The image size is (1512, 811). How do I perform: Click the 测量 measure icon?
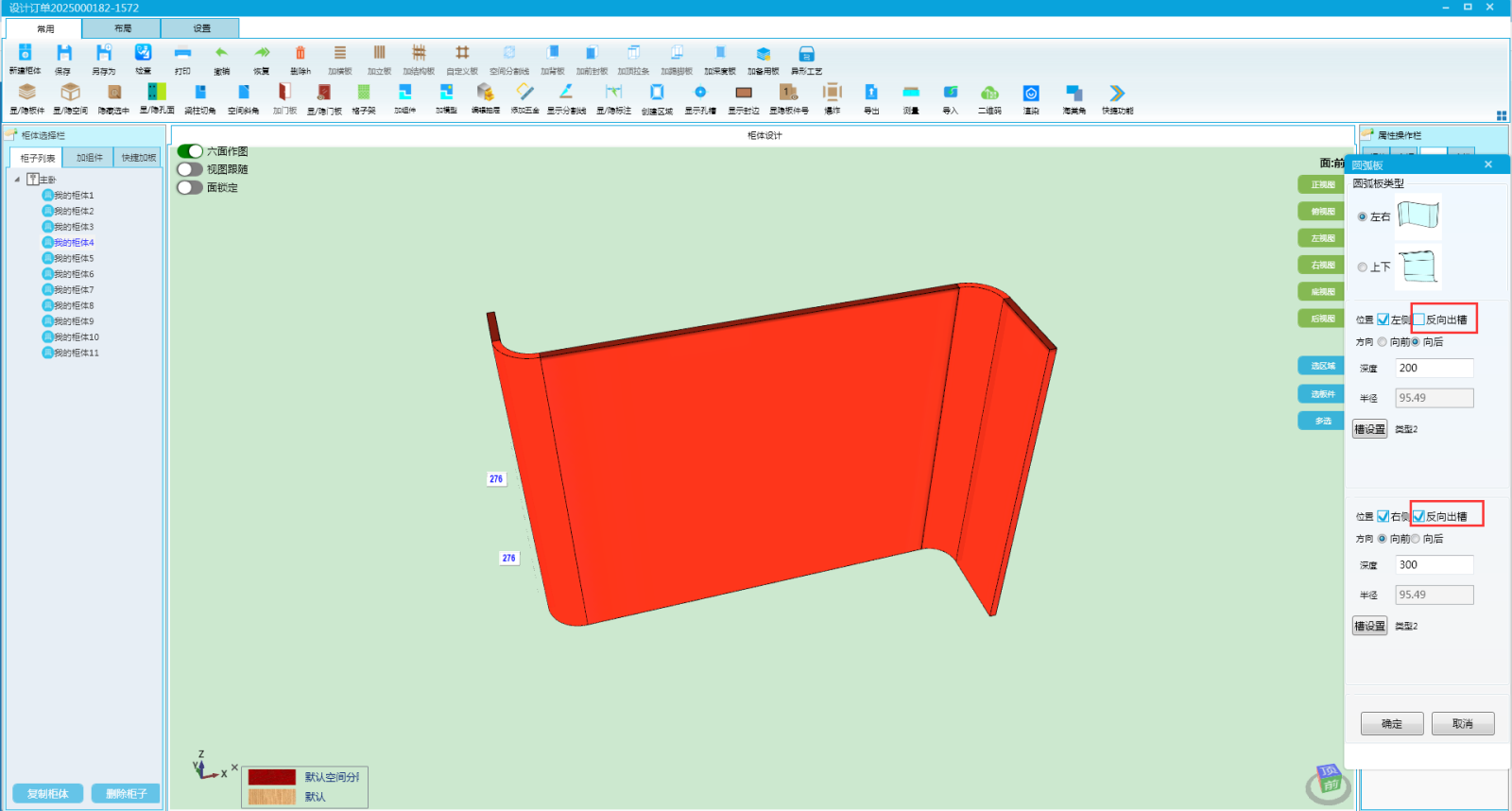pyautogui.click(x=911, y=92)
